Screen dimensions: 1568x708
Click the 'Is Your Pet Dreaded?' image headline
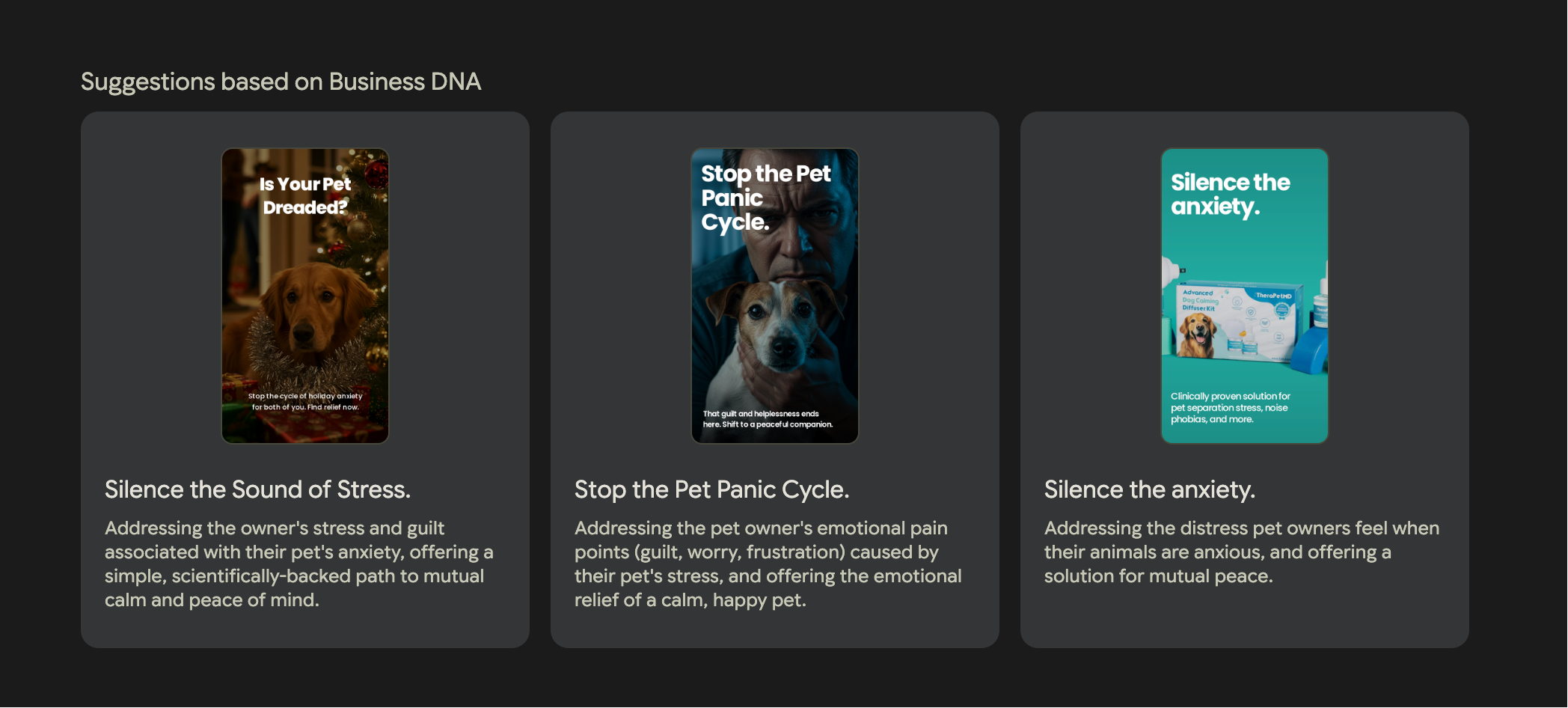(305, 195)
